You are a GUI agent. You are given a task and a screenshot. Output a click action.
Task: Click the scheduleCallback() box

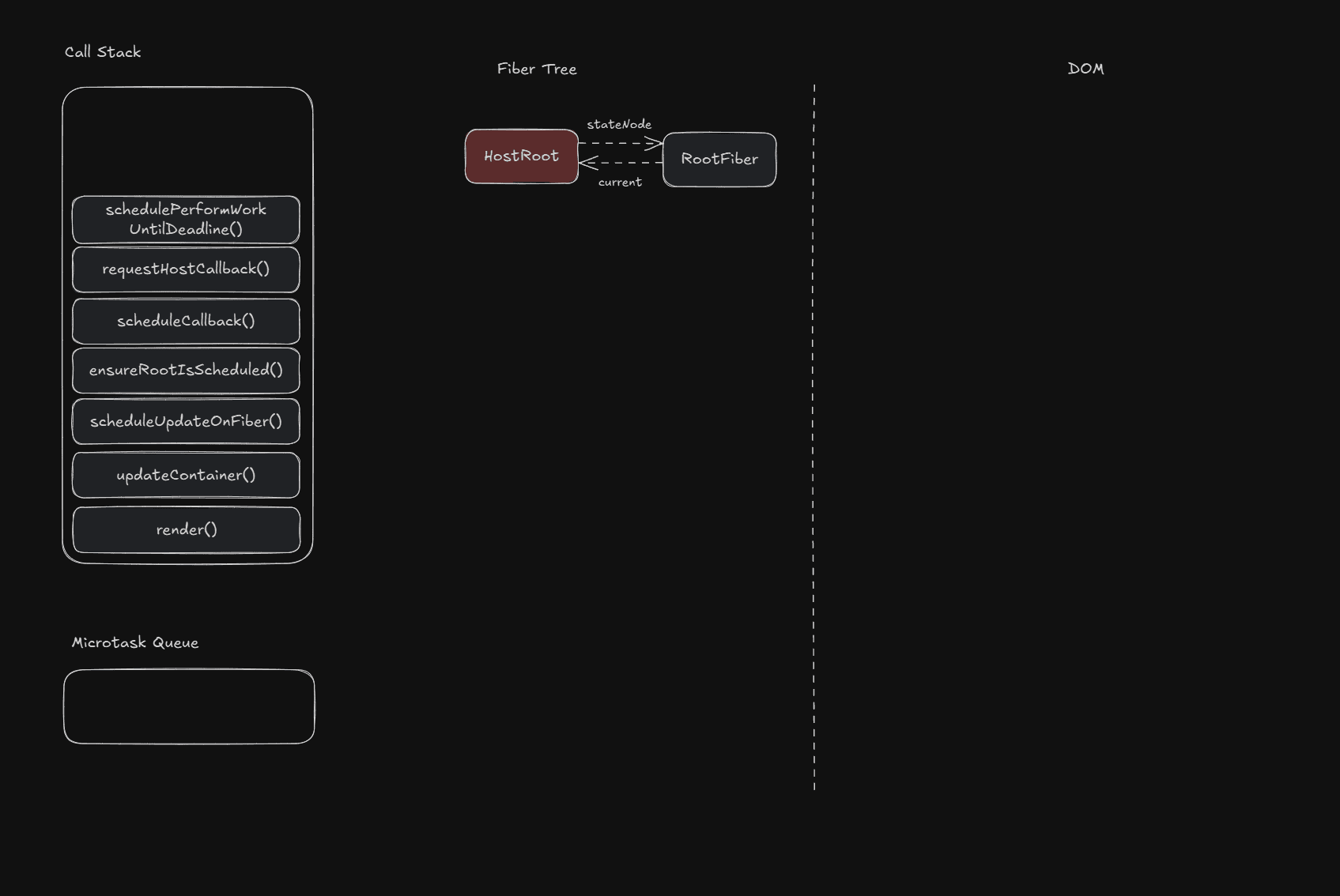click(186, 322)
